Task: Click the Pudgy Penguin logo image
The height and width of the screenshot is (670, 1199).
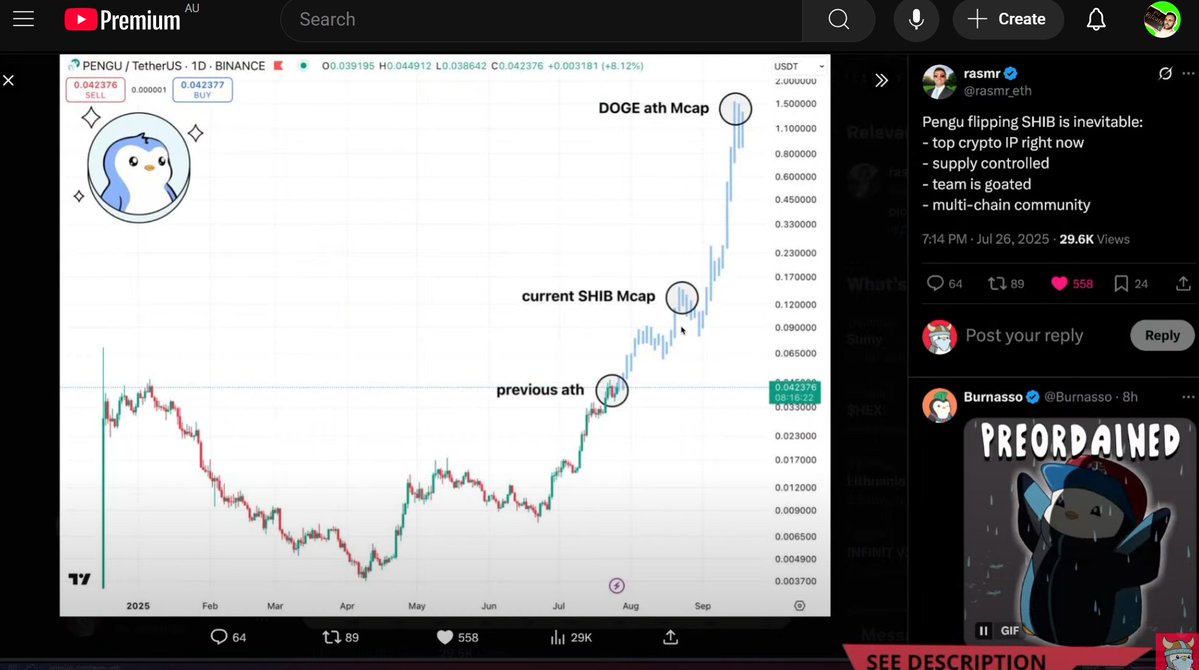Action: tap(139, 168)
